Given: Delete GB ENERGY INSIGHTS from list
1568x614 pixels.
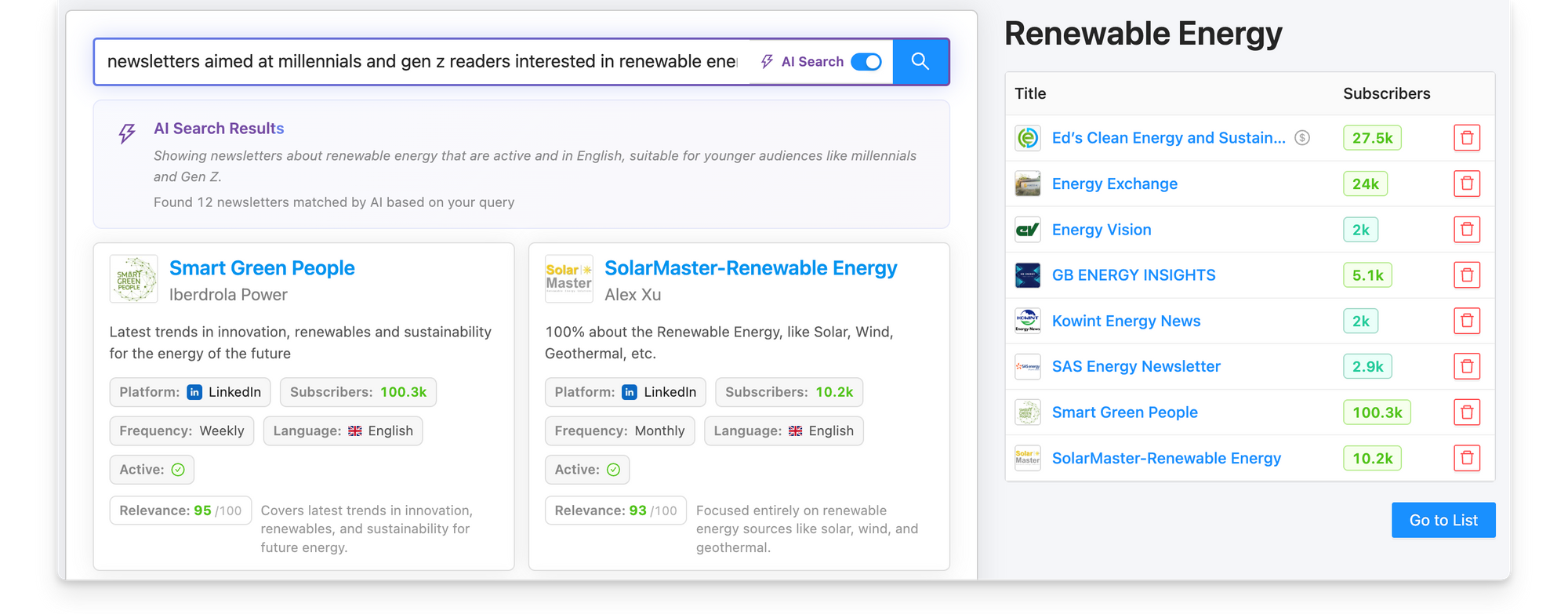Looking at the screenshot, I should [x=1467, y=275].
